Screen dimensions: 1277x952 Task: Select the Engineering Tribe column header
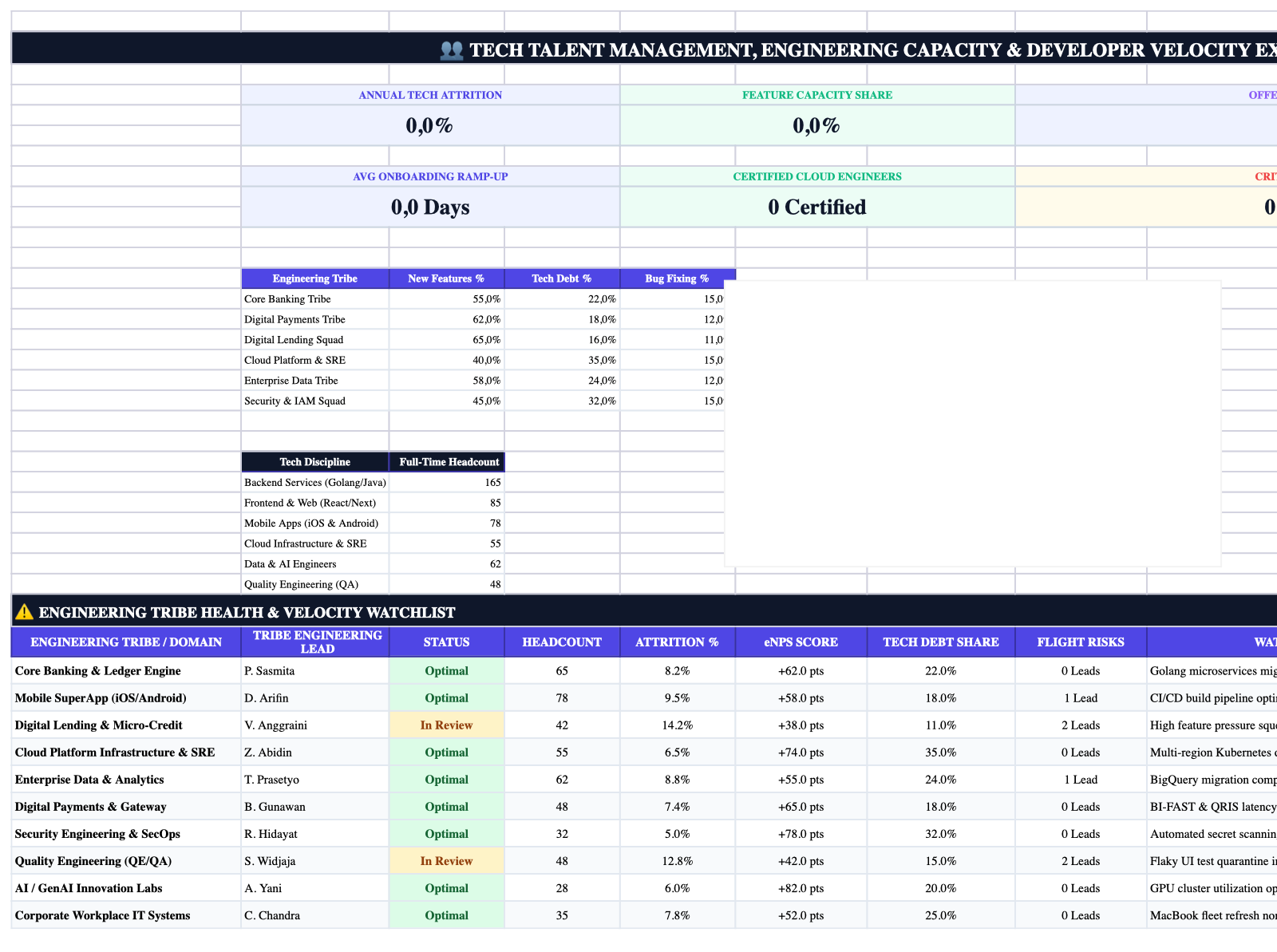tap(315, 278)
